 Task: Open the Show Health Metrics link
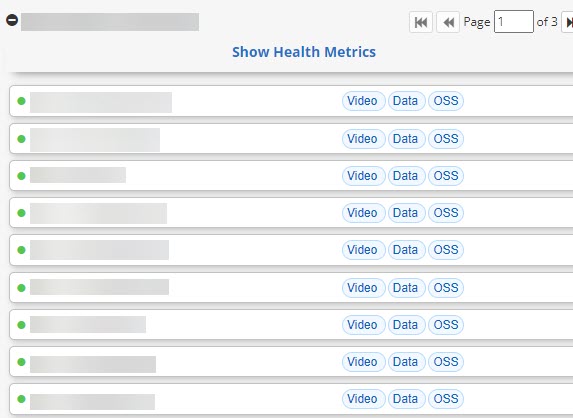click(x=304, y=52)
